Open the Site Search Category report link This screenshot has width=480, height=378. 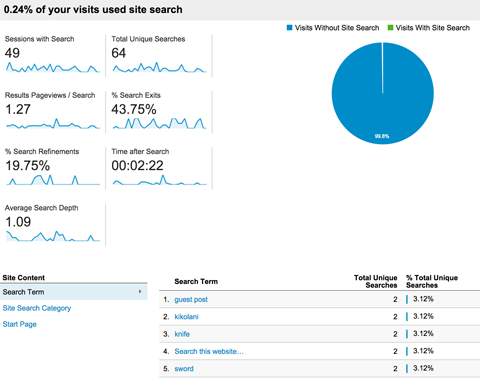pos(37,308)
